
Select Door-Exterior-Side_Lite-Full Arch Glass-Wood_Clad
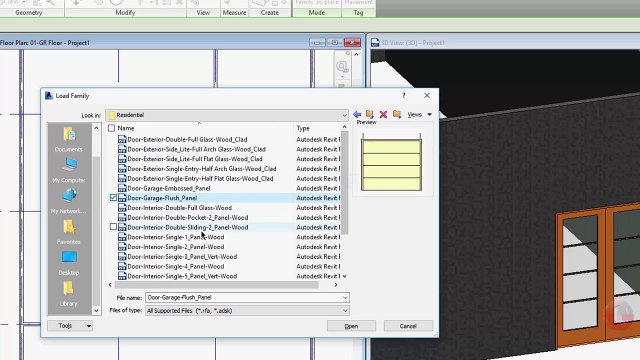196,149
